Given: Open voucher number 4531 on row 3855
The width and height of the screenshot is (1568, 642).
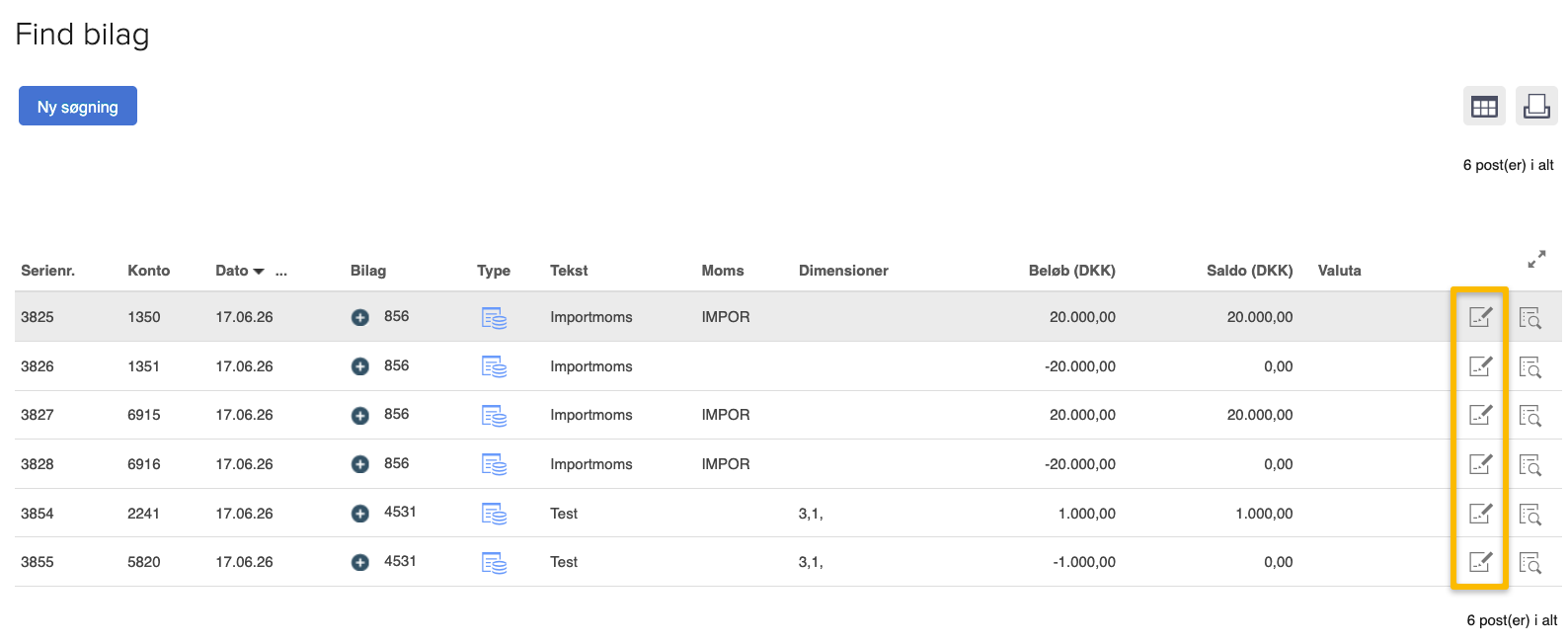Looking at the screenshot, I should pyautogui.click(x=400, y=561).
